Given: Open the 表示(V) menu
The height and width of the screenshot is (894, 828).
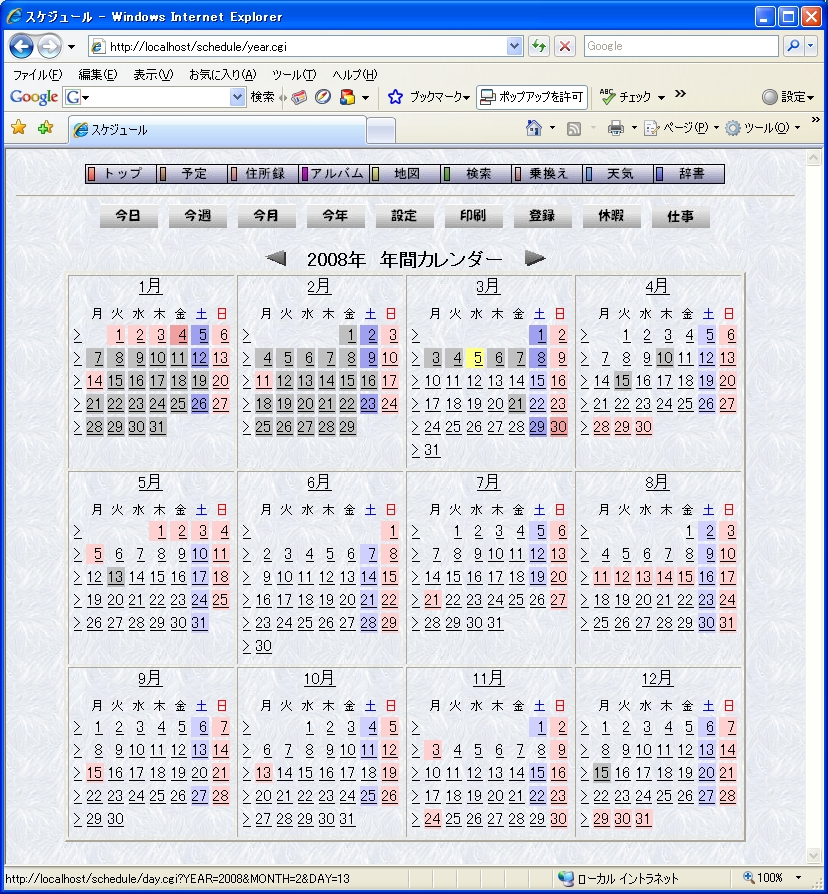Looking at the screenshot, I should (x=153, y=75).
